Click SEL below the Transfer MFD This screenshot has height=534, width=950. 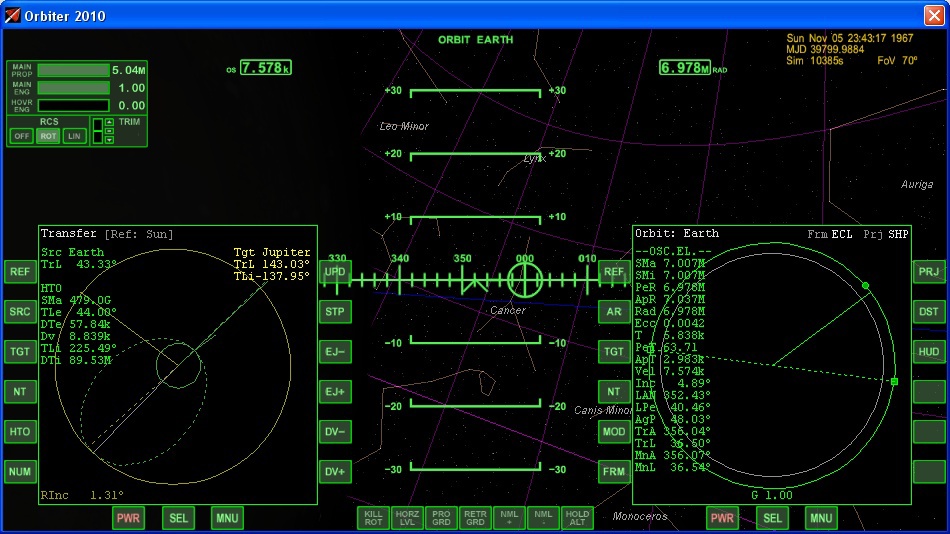coord(178,518)
